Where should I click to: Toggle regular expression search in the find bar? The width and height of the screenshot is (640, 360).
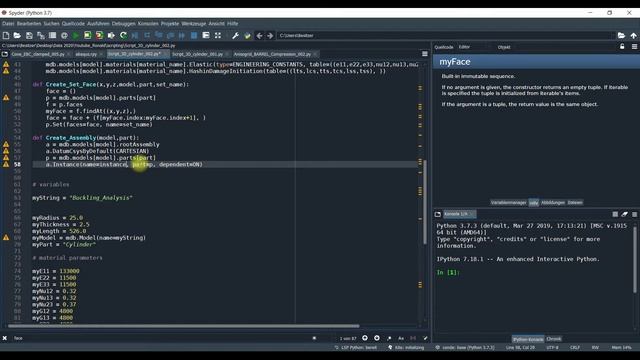[x=389, y=338]
